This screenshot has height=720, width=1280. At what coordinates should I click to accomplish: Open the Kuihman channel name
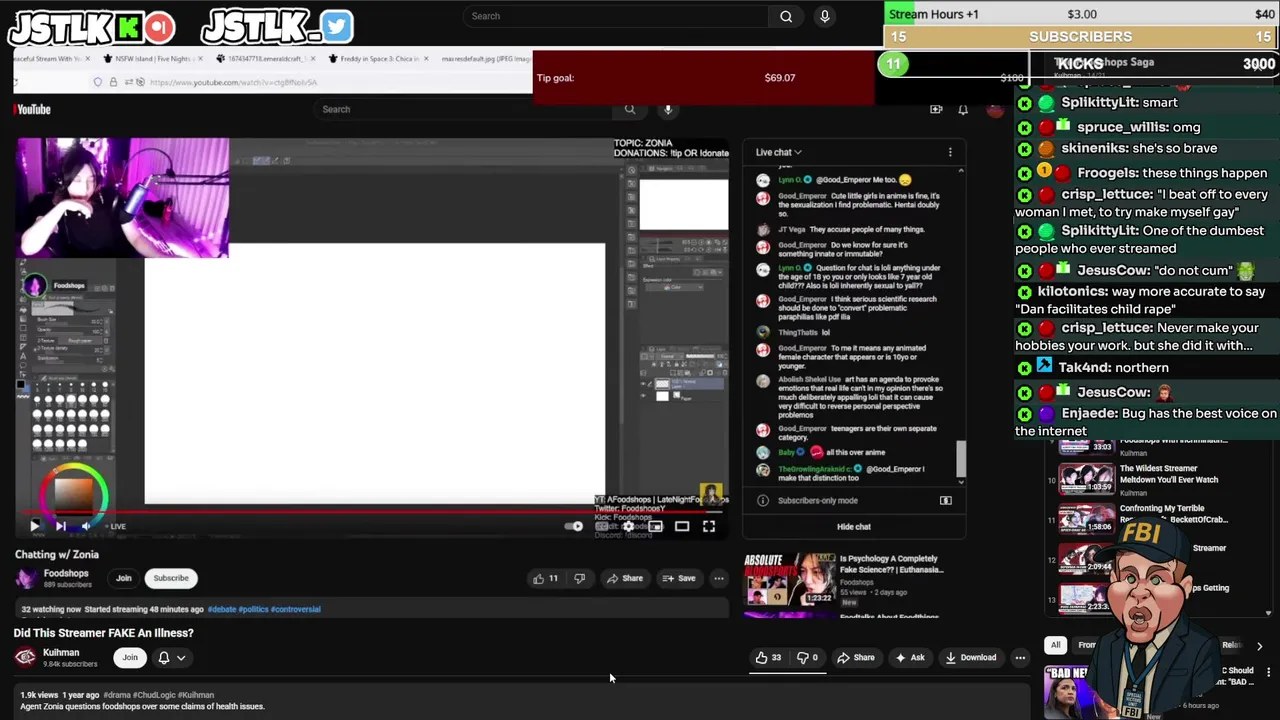tap(61, 652)
